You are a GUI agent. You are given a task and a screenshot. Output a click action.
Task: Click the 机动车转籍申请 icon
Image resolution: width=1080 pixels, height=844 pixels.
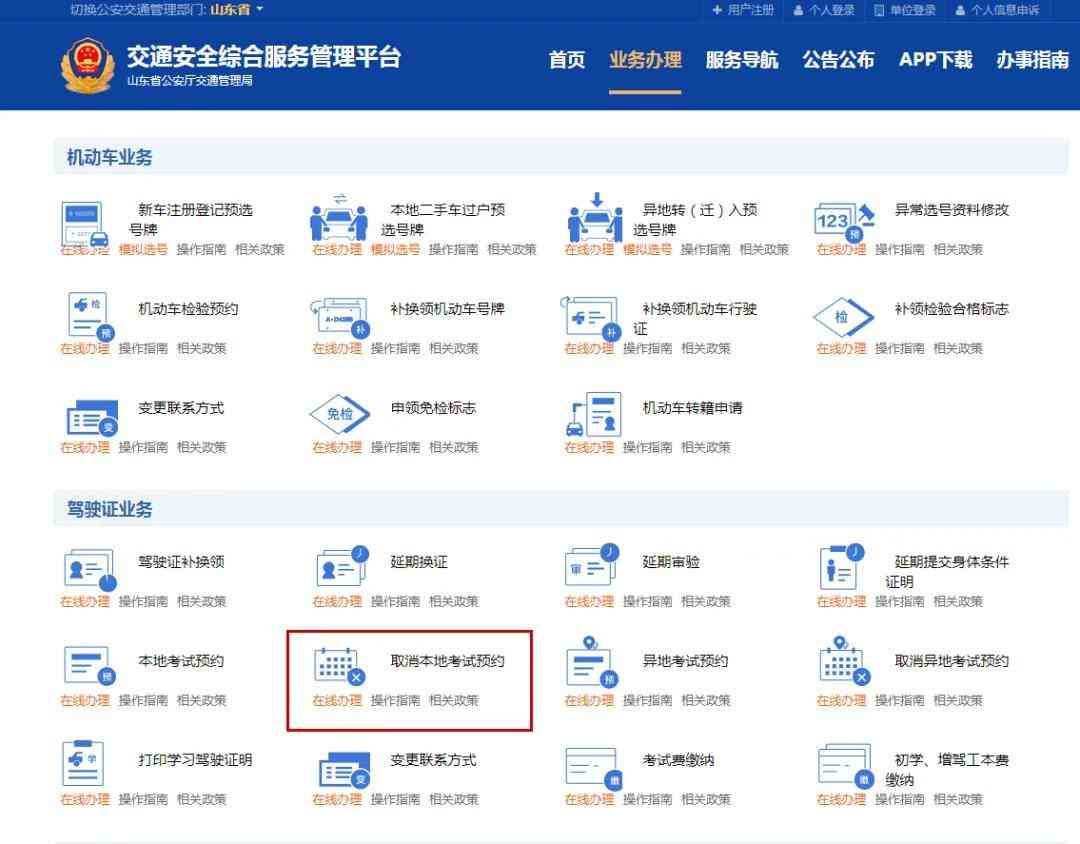[591, 414]
